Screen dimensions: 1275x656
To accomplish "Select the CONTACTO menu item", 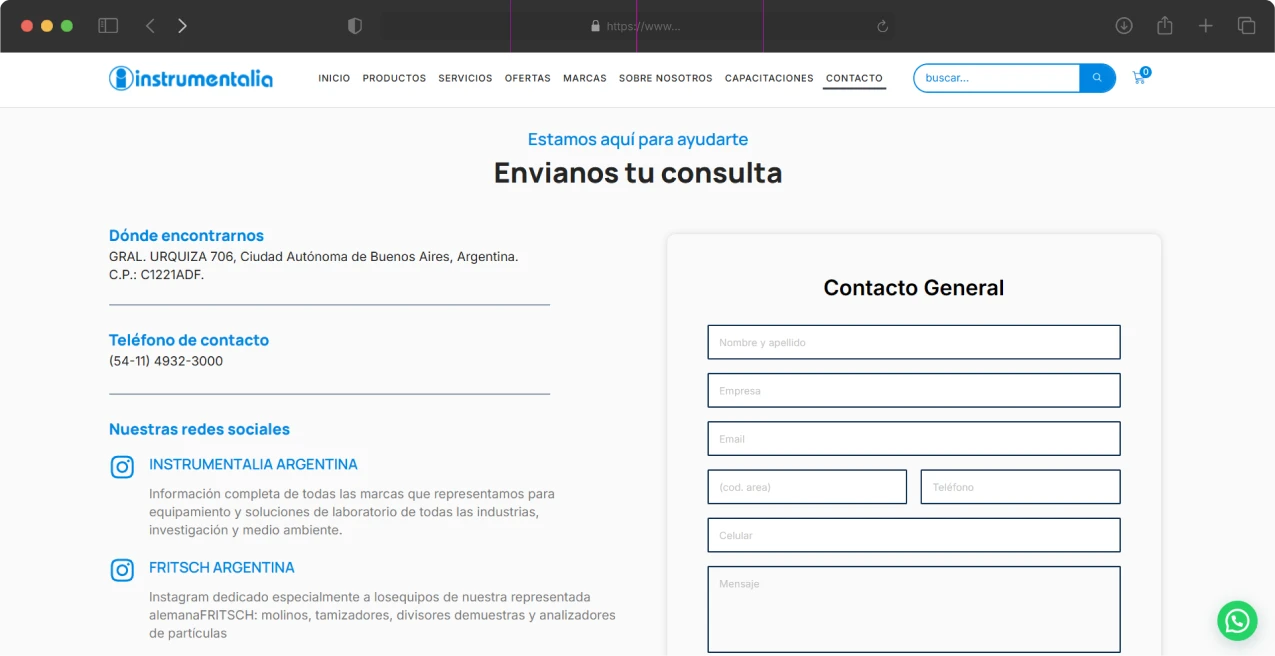I will 854,78.
